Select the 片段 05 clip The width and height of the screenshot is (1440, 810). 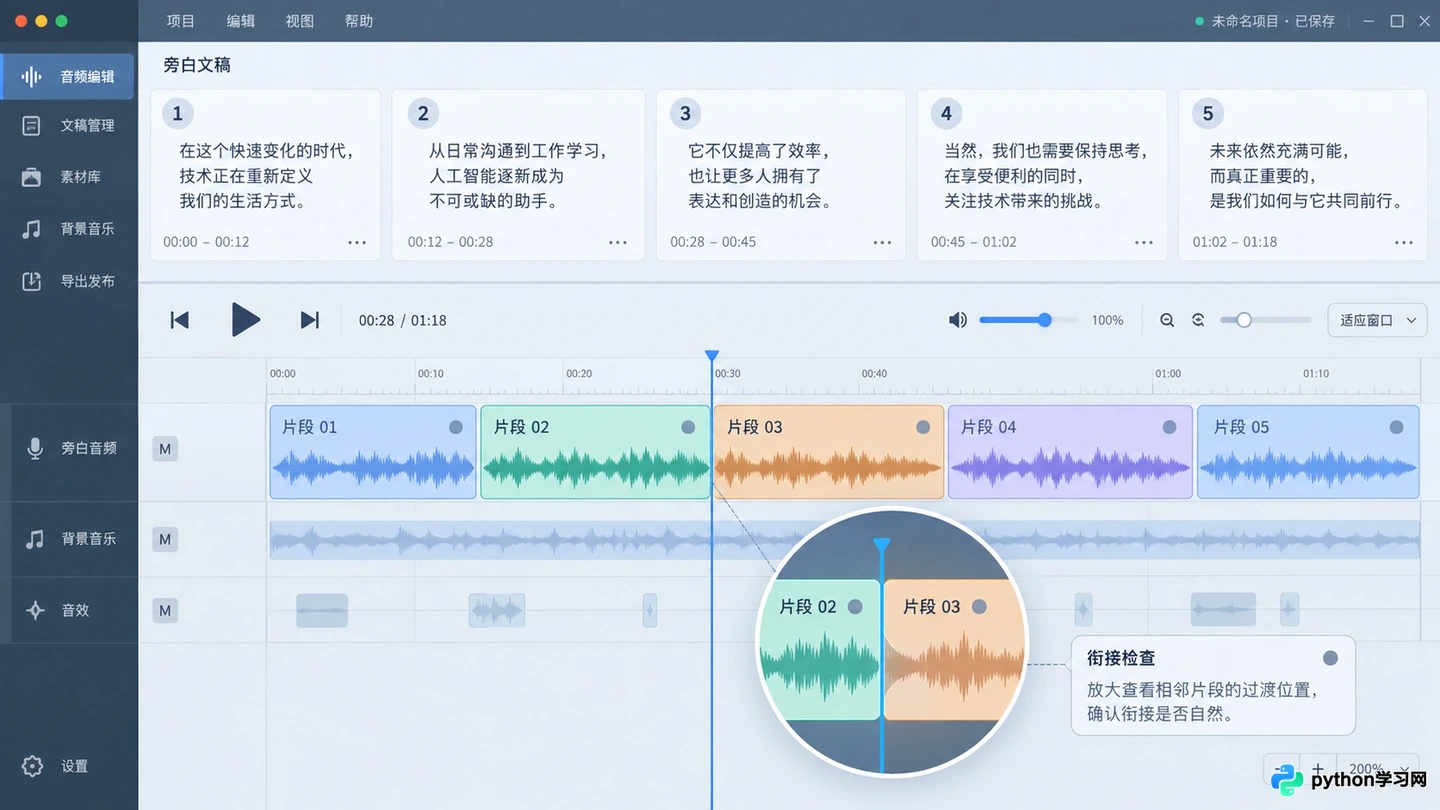coord(1308,452)
